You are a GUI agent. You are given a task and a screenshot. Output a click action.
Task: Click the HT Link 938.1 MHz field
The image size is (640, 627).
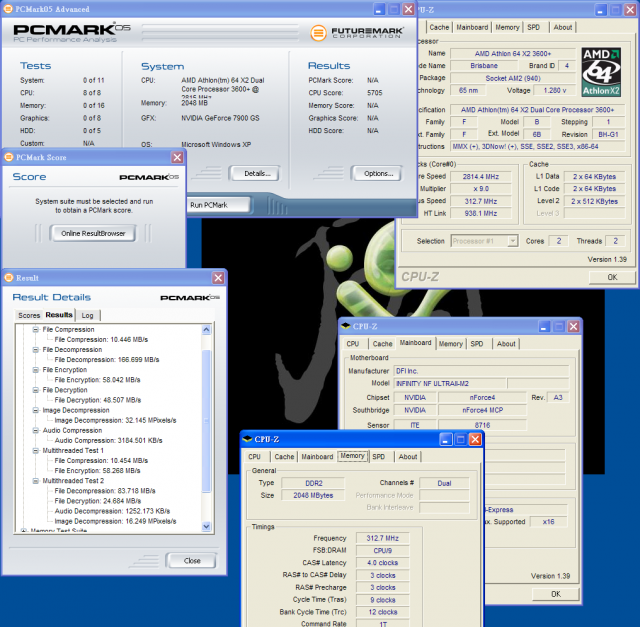(x=481, y=213)
